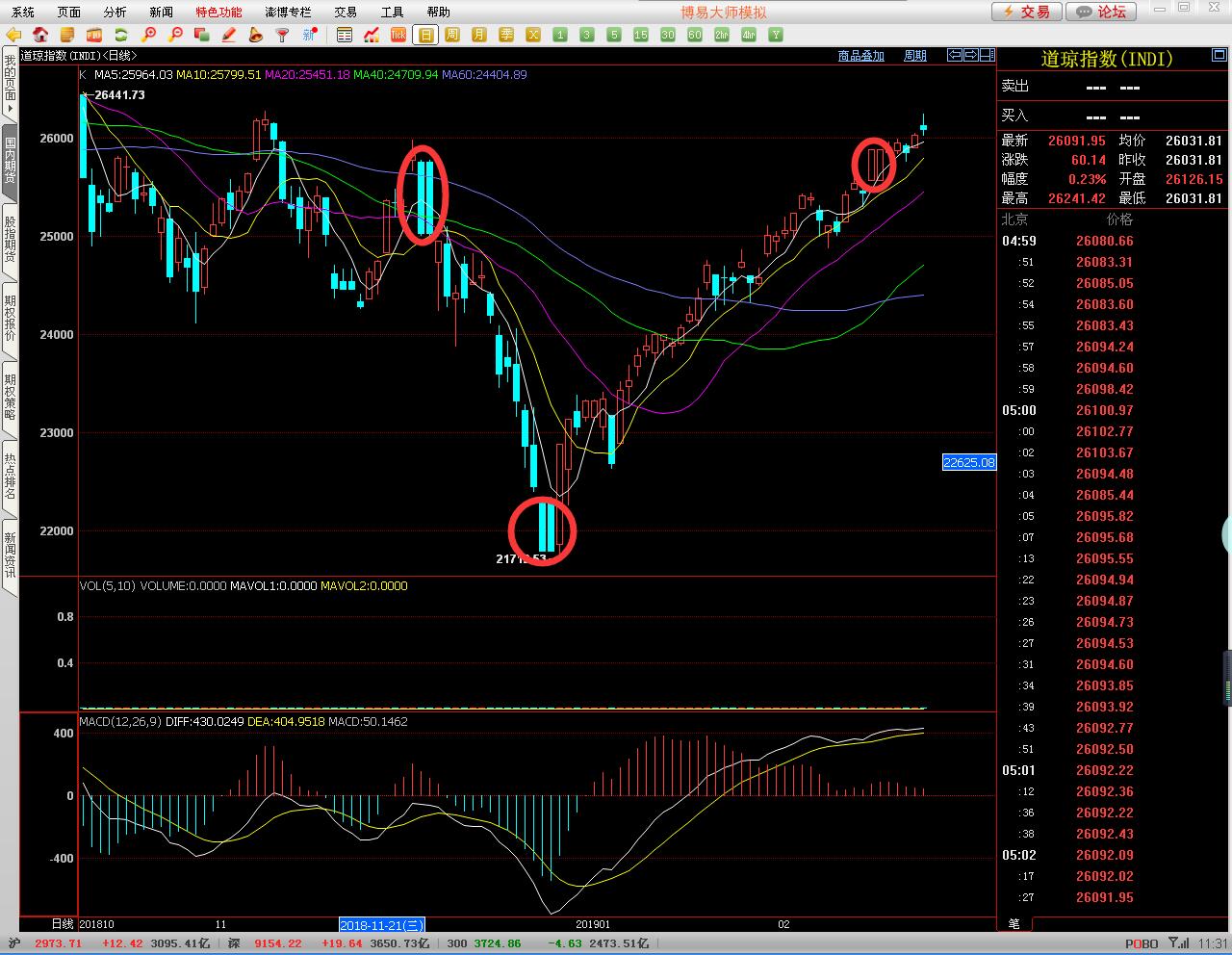Click the filter funnel icon

coord(282,35)
